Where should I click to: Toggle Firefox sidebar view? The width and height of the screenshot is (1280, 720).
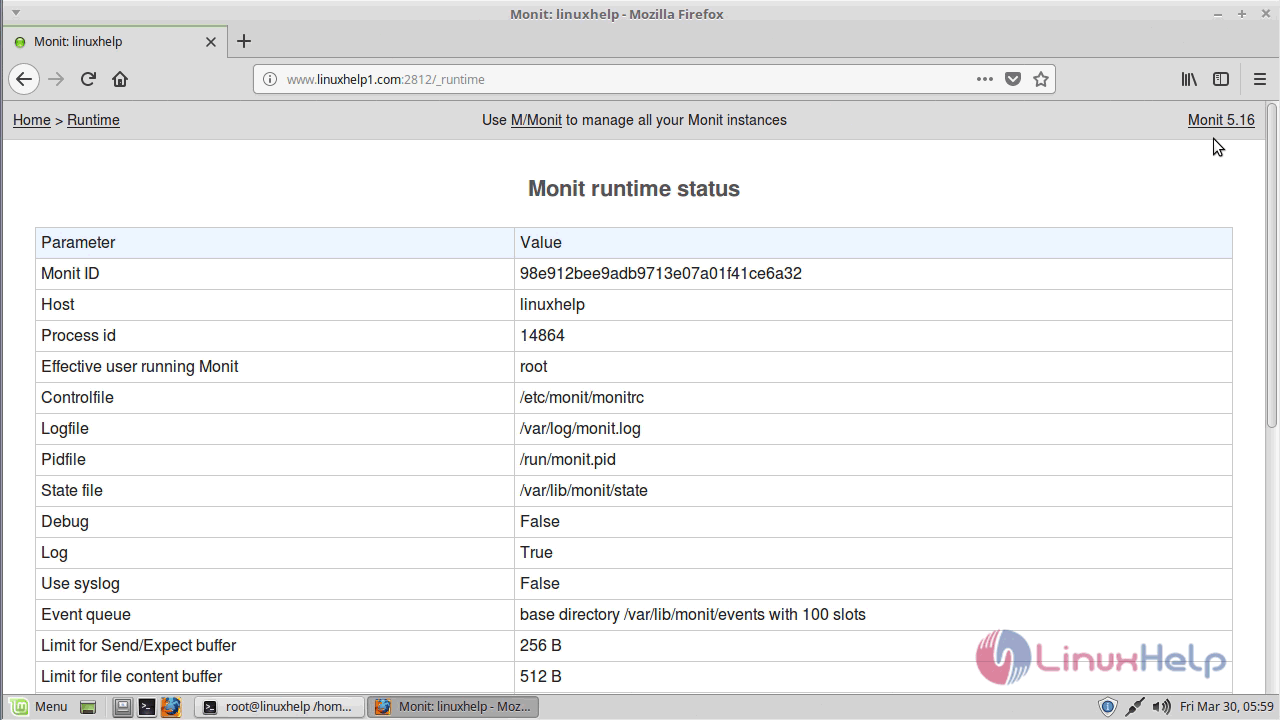click(1221, 79)
